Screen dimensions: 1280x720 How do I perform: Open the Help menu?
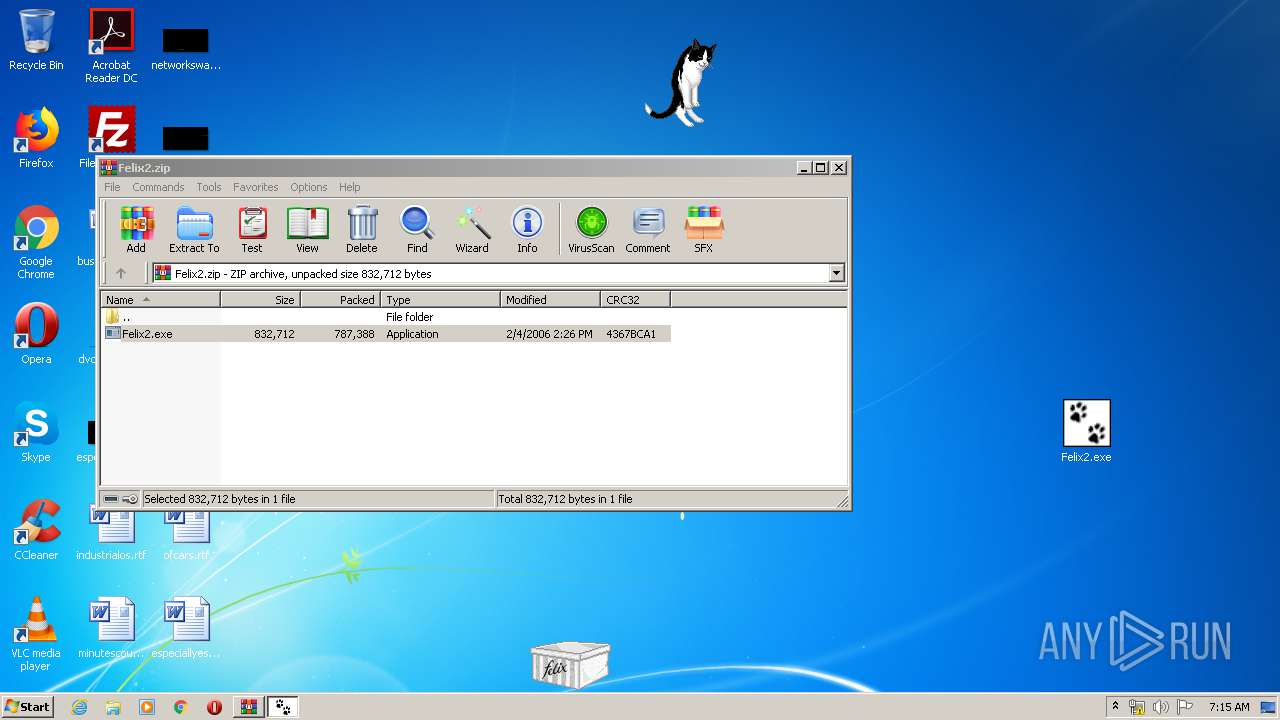click(x=349, y=187)
